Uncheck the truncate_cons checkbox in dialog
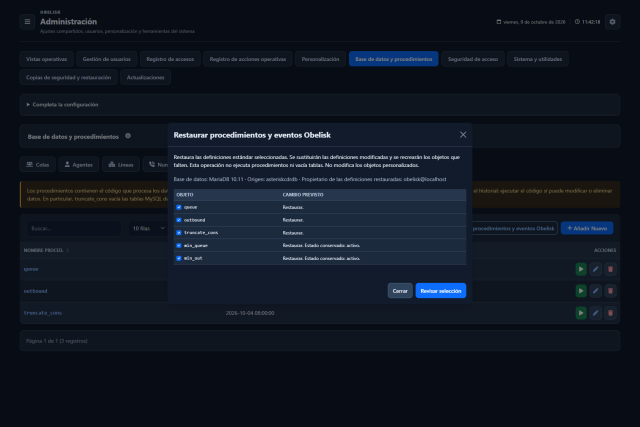The image size is (640, 427). [179, 233]
